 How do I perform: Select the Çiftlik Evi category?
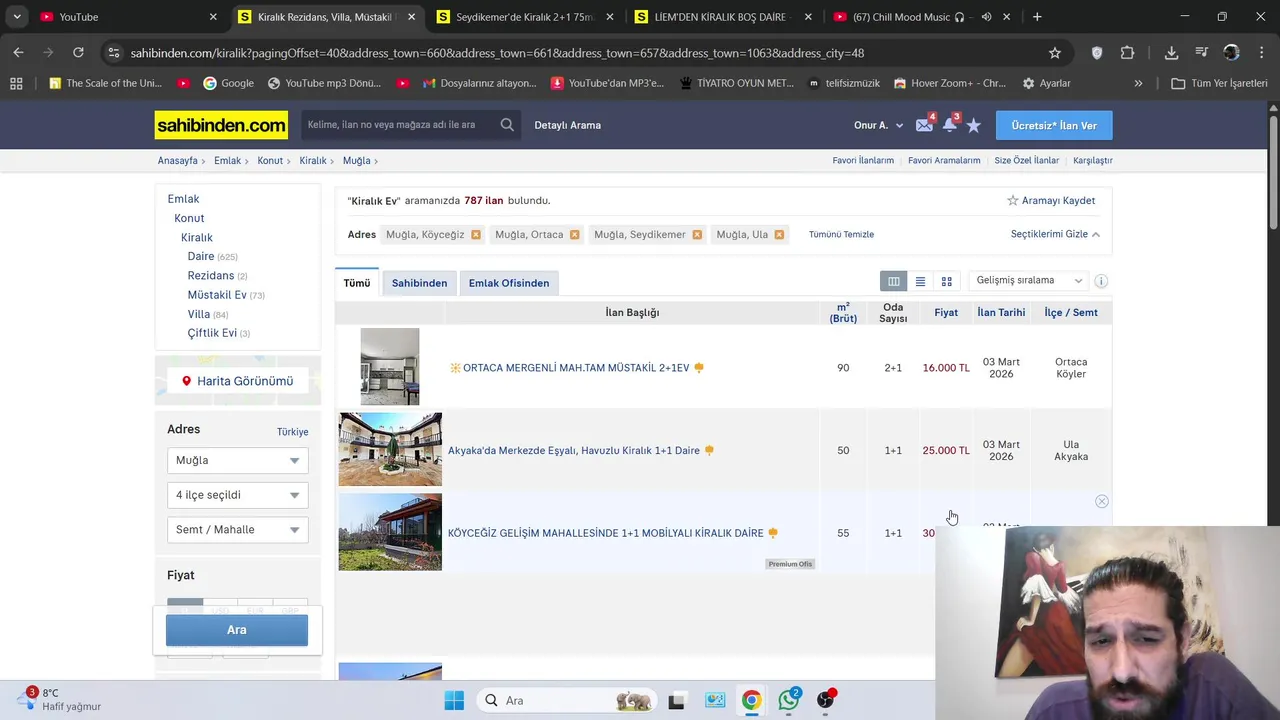[212, 333]
